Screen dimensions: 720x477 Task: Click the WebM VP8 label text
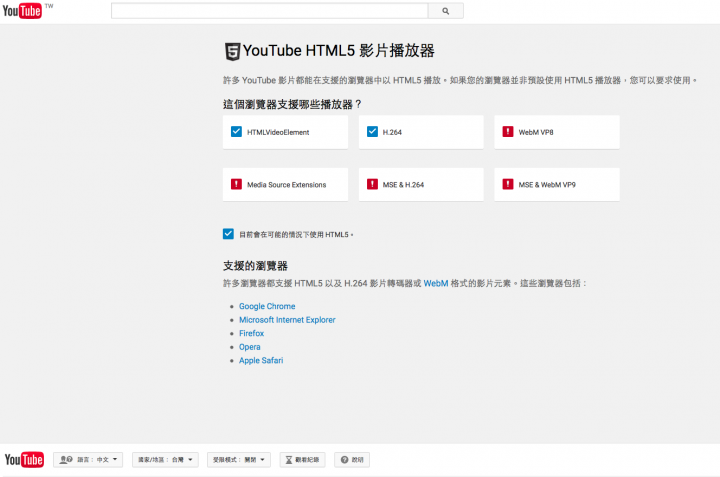pyautogui.click(x=536, y=132)
